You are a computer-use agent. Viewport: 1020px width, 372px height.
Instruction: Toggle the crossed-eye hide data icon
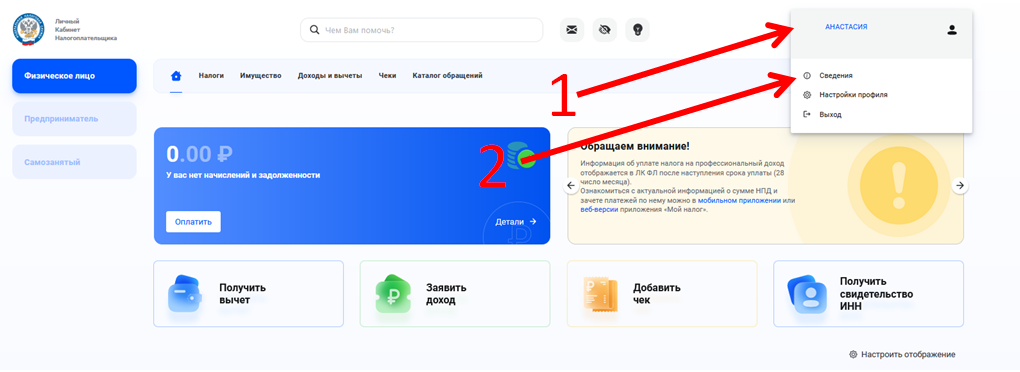[x=605, y=29]
